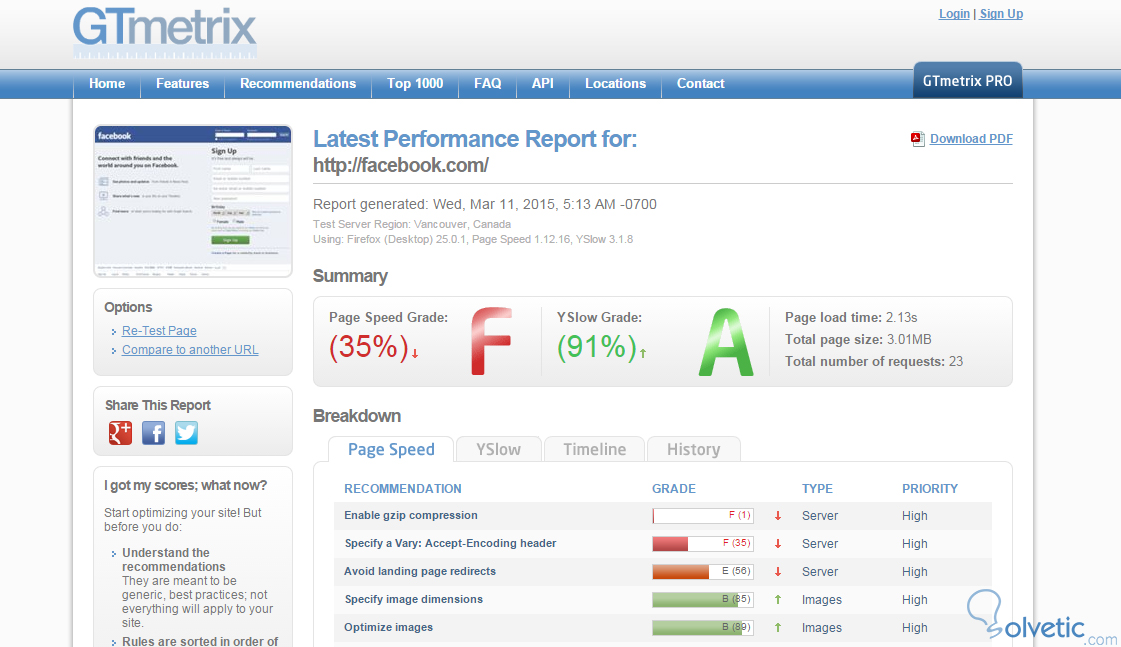Screen dimensions: 1121x647
Task: Switch to the YSlow tab
Action: tap(498, 450)
